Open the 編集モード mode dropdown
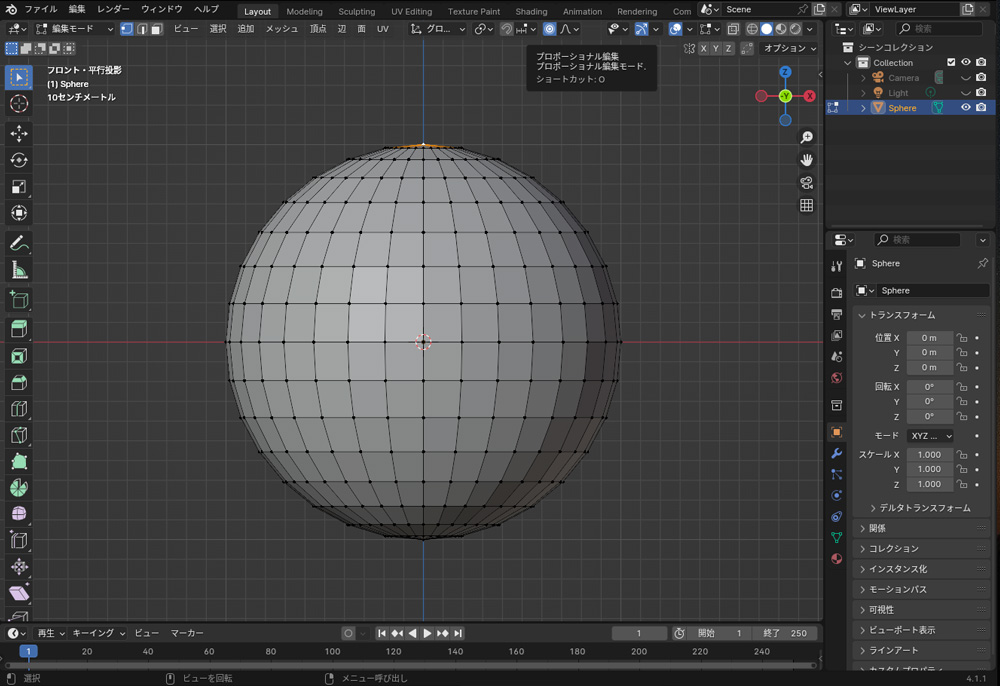The height and width of the screenshot is (686, 1000). (x=75, y=29)
